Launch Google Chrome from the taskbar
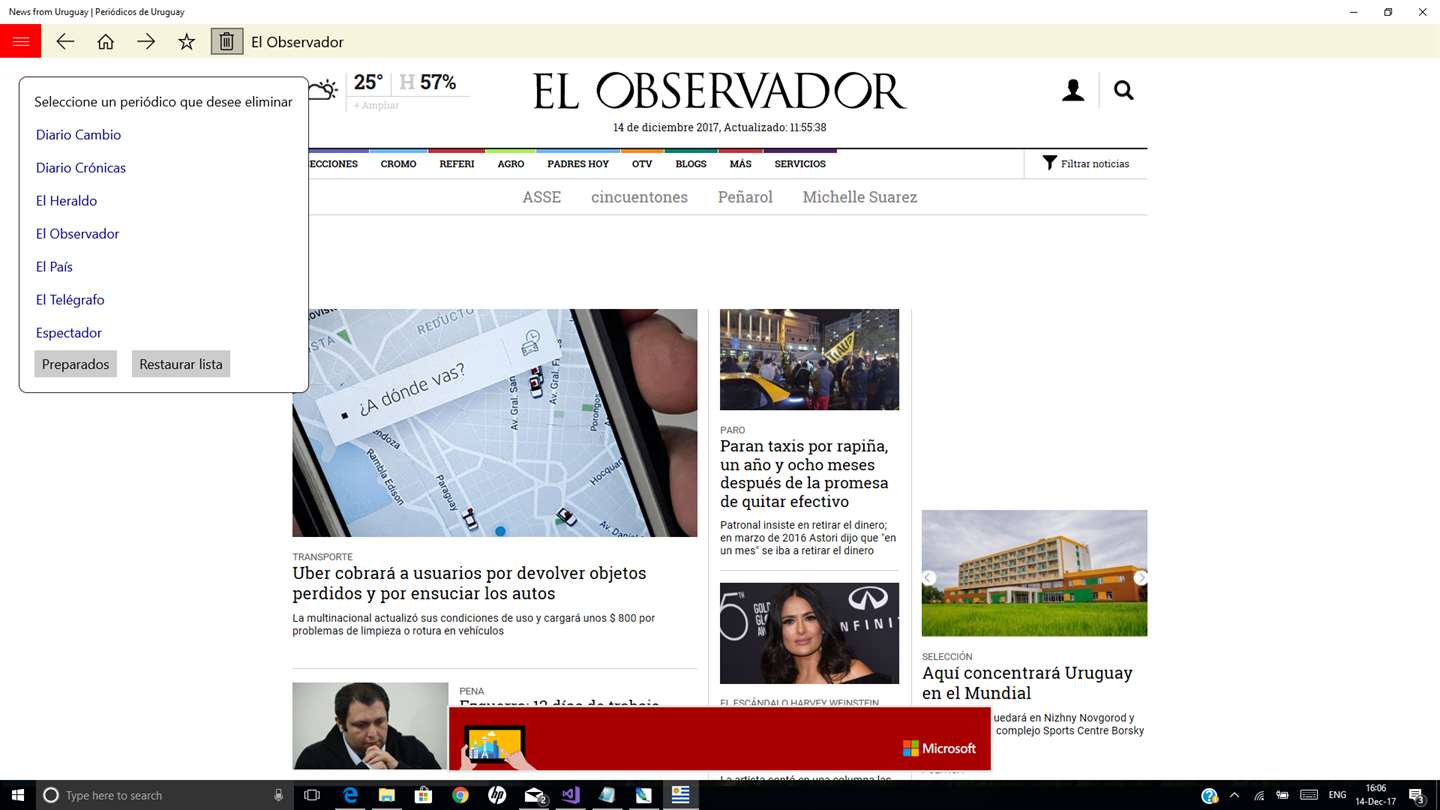Image resolution: width=1440 pixels, height=810 pixels. tap(460, 795)
